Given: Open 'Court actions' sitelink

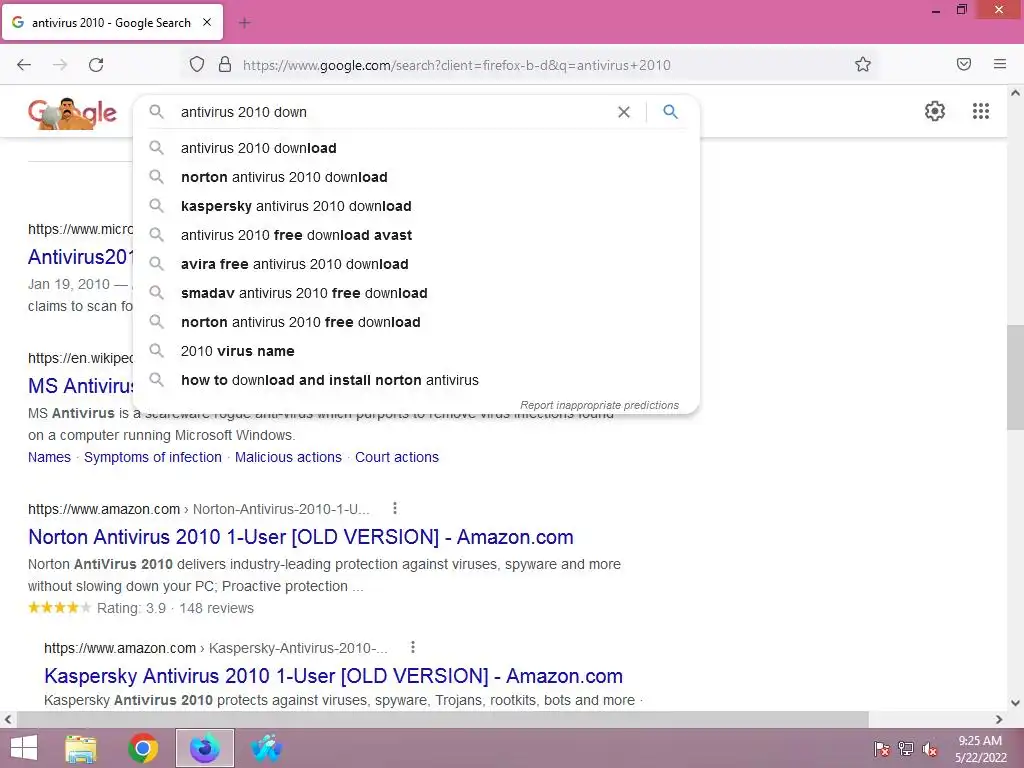Looking at the screenshot, I should click(x=397, y=457).
